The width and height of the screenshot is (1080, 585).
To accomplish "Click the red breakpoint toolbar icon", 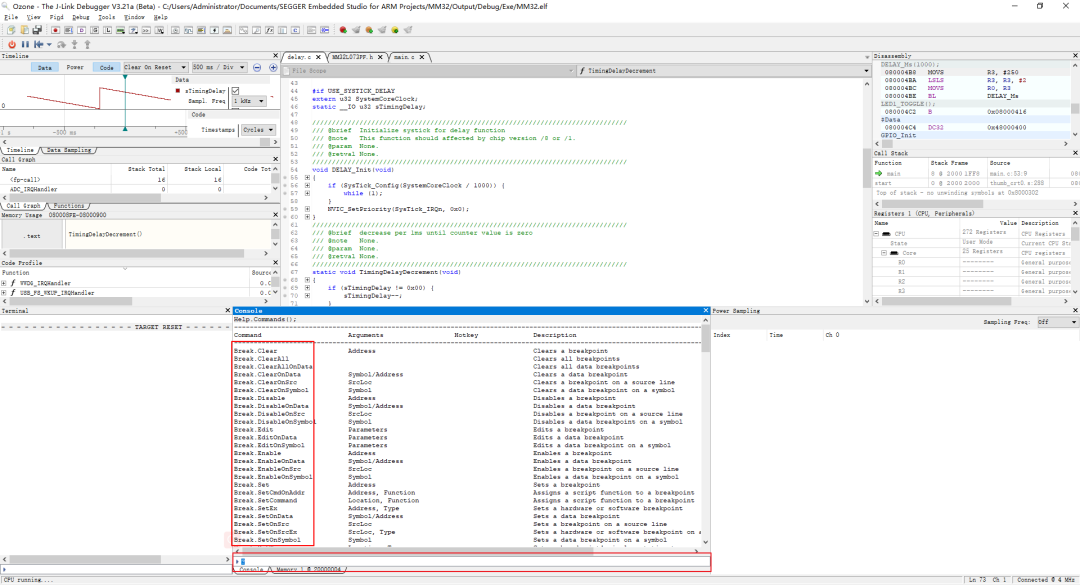I will tap(343, 30).
